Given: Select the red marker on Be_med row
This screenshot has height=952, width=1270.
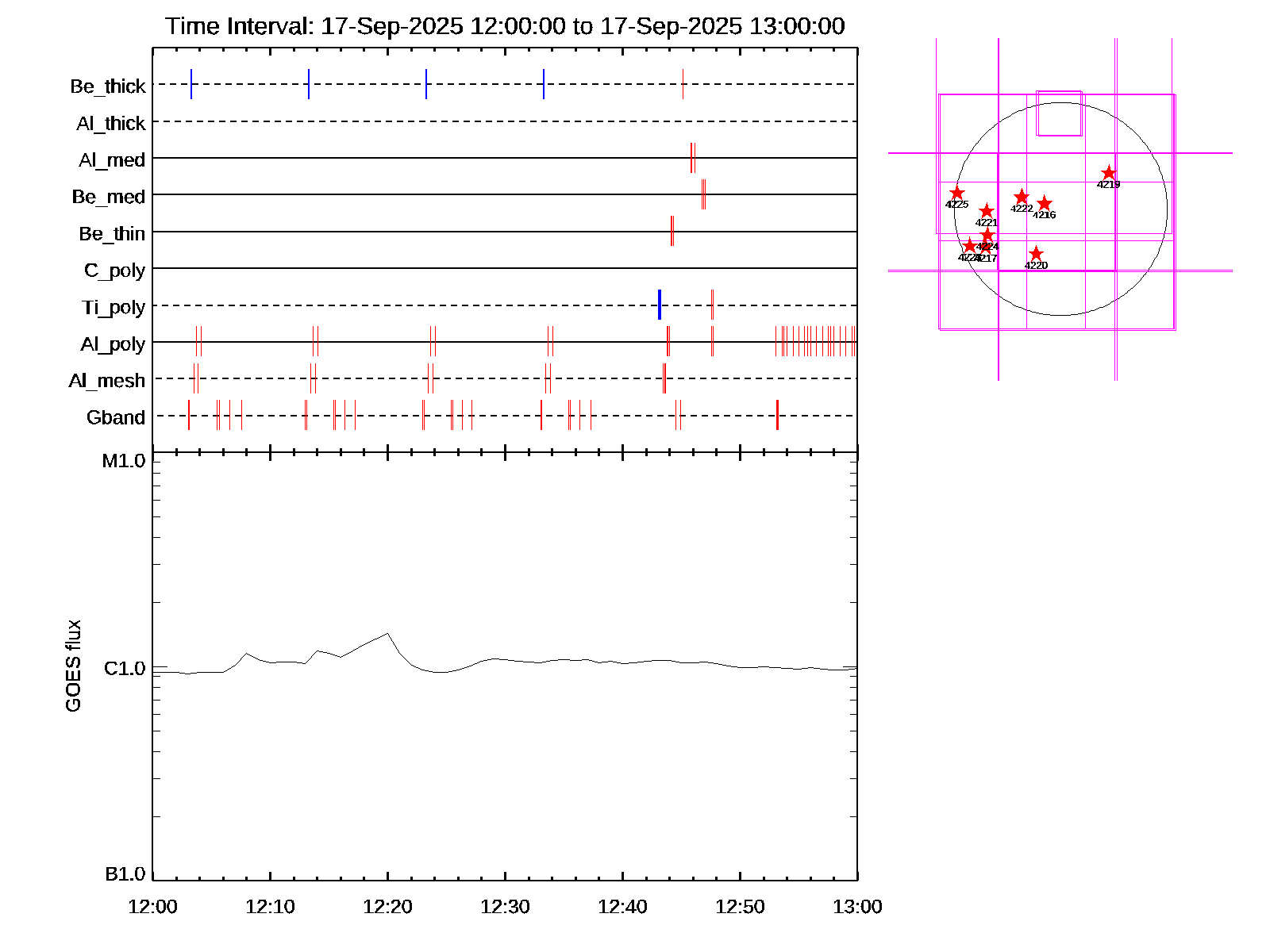Looking at the screenshot, I should click(703, 194).
